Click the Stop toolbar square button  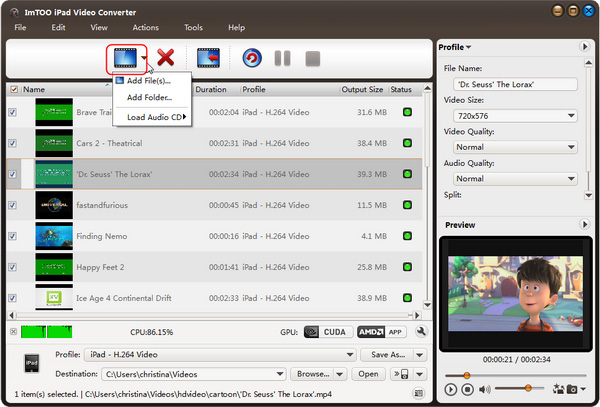tap(313, 59)
